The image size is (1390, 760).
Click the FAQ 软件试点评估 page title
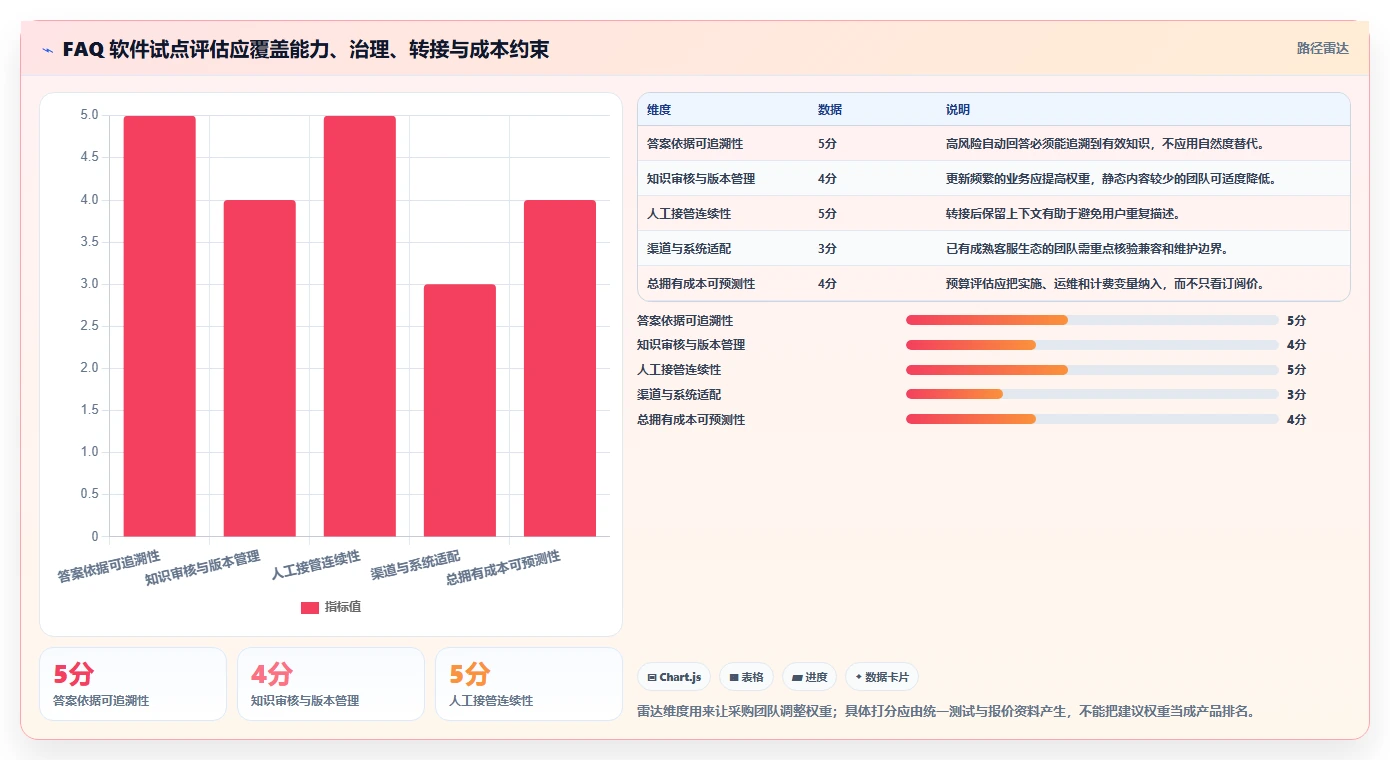point(306,49)
